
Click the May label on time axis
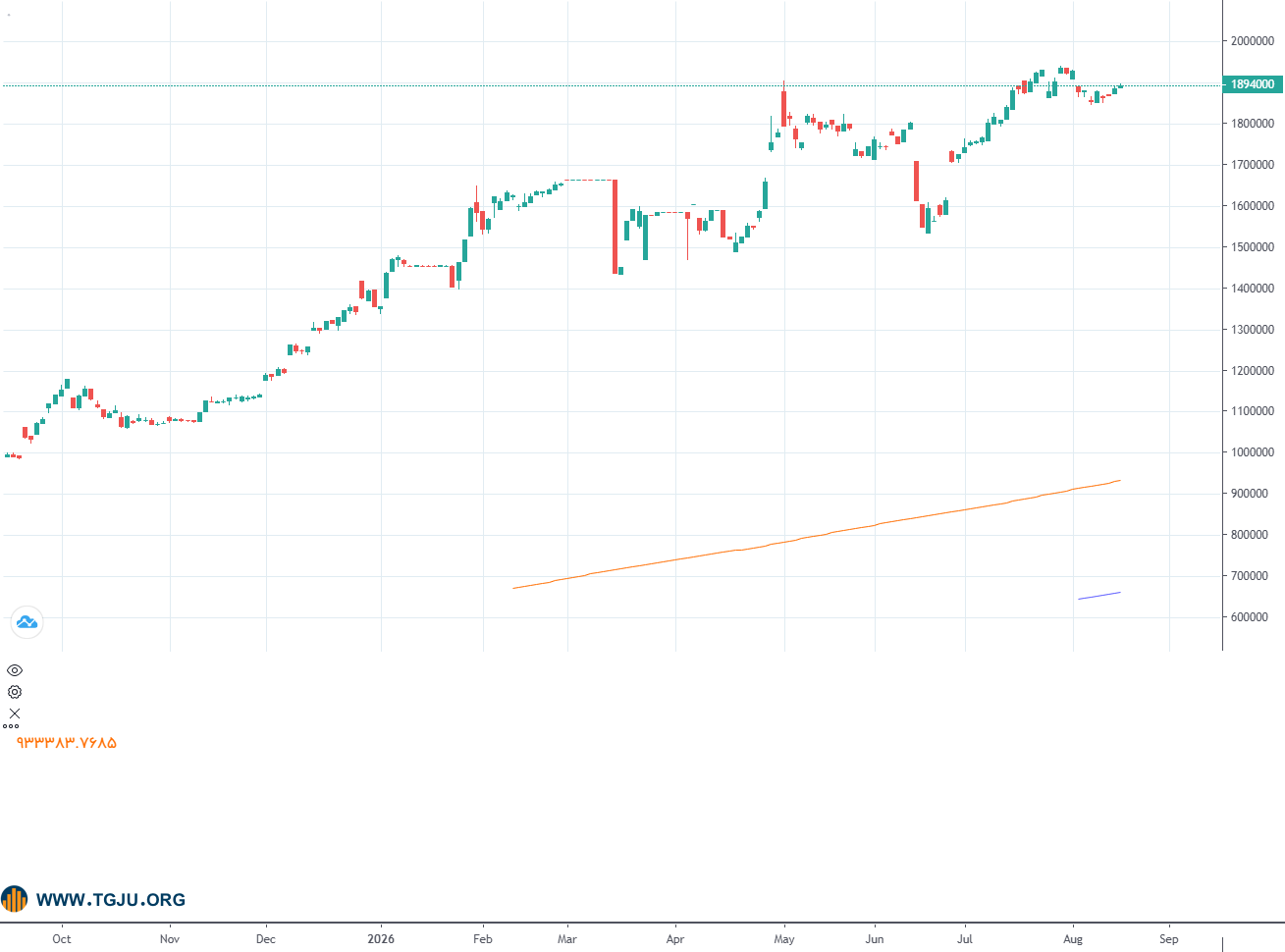784,939
